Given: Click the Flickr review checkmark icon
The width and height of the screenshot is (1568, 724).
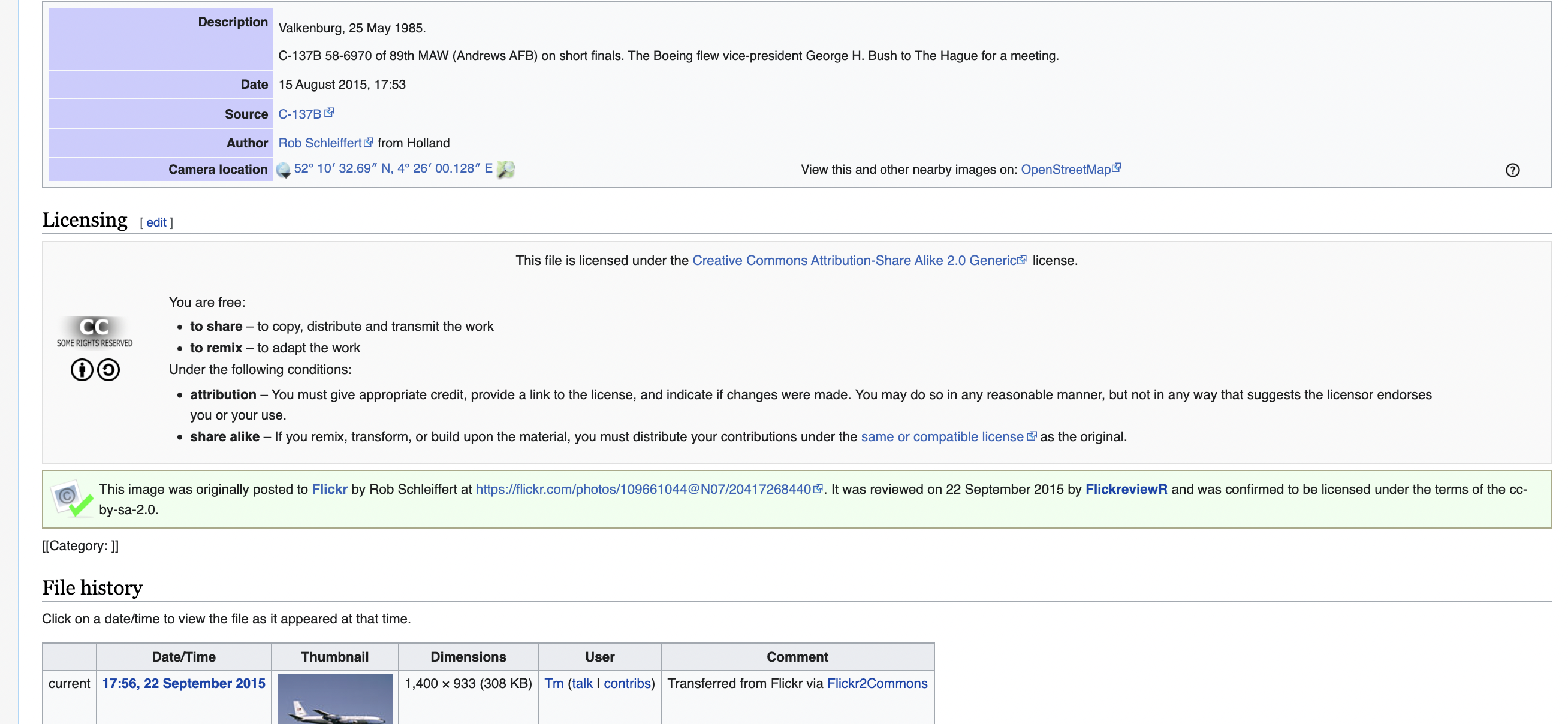Looking at the screenshot, I should pos(73,499).
